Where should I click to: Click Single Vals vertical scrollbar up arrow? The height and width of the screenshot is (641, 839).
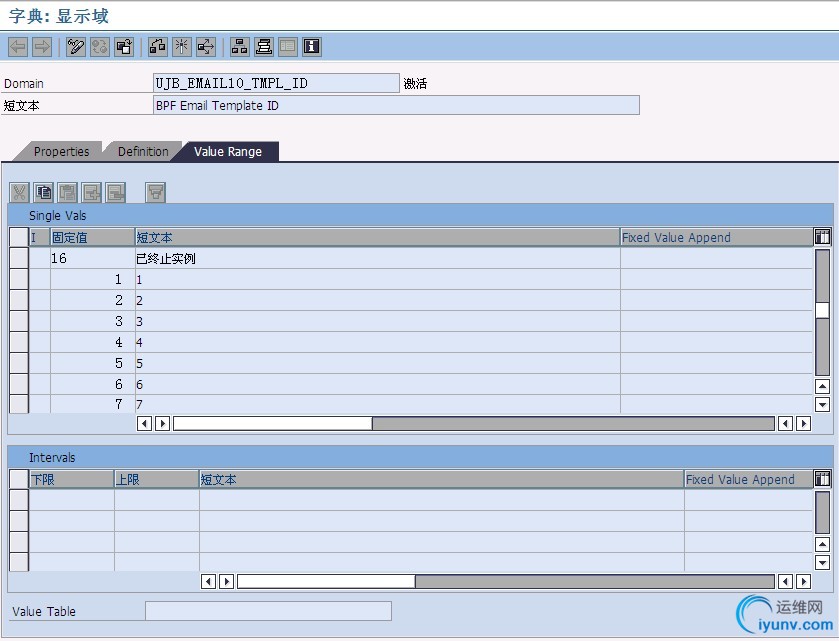pos(822,386)
